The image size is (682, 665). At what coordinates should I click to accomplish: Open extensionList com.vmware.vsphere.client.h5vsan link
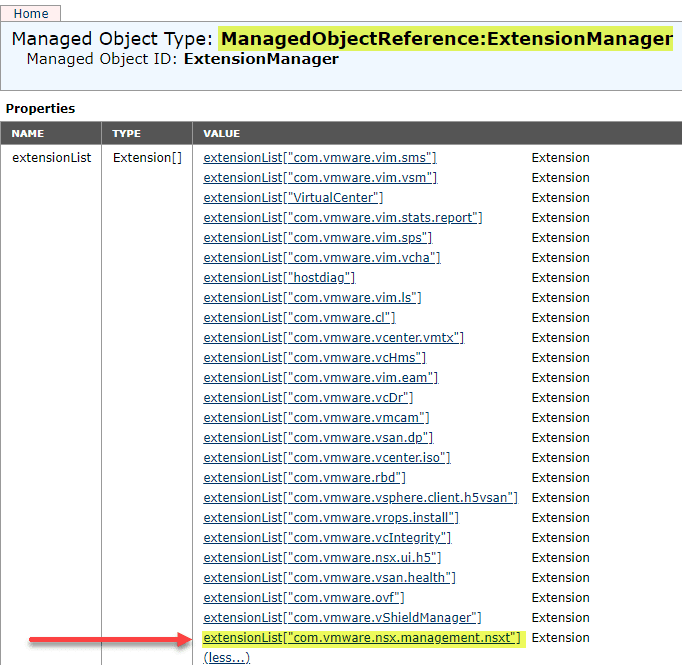click(361, 498)
